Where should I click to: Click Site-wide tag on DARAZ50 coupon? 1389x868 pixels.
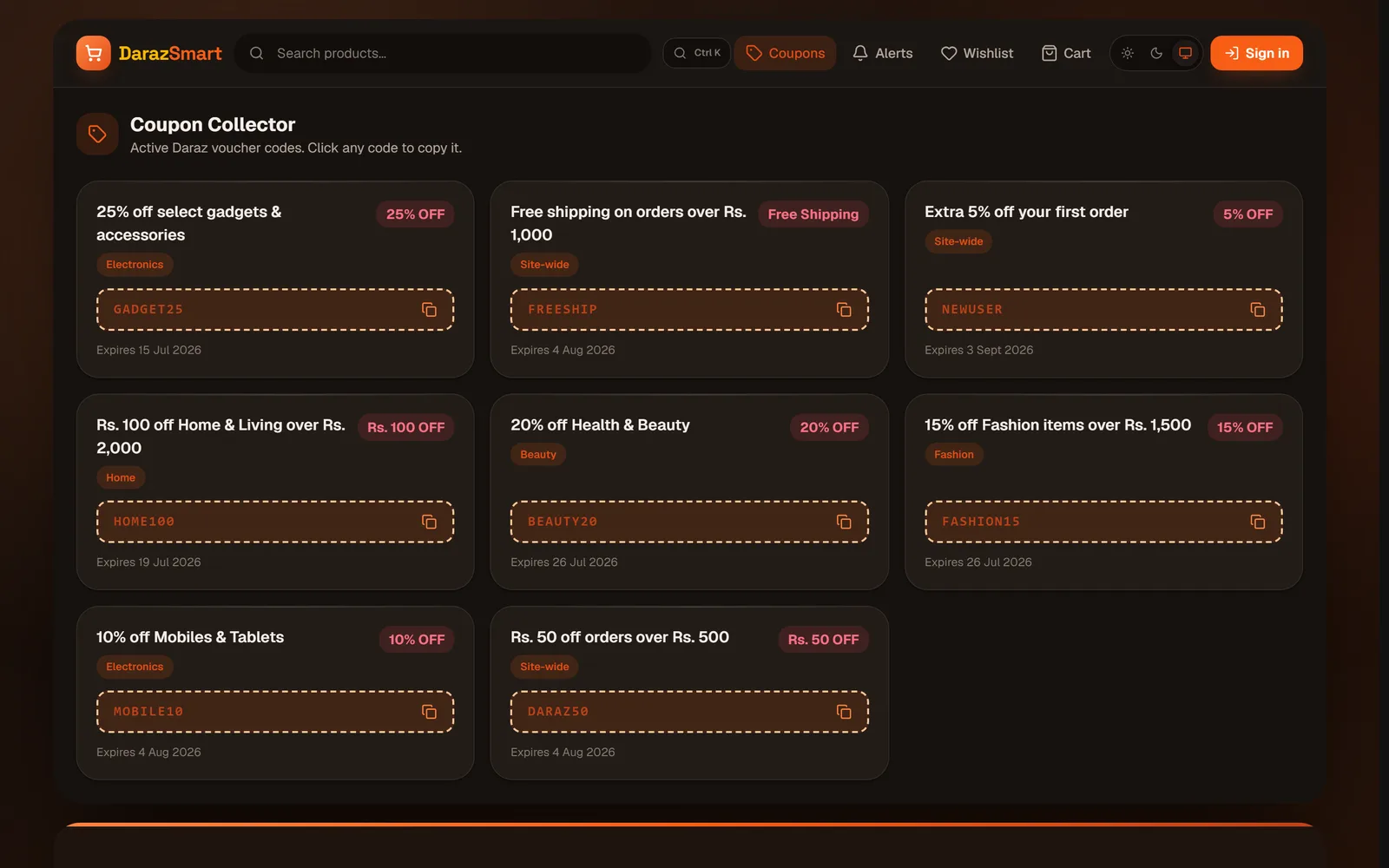[x=544, y=667]
